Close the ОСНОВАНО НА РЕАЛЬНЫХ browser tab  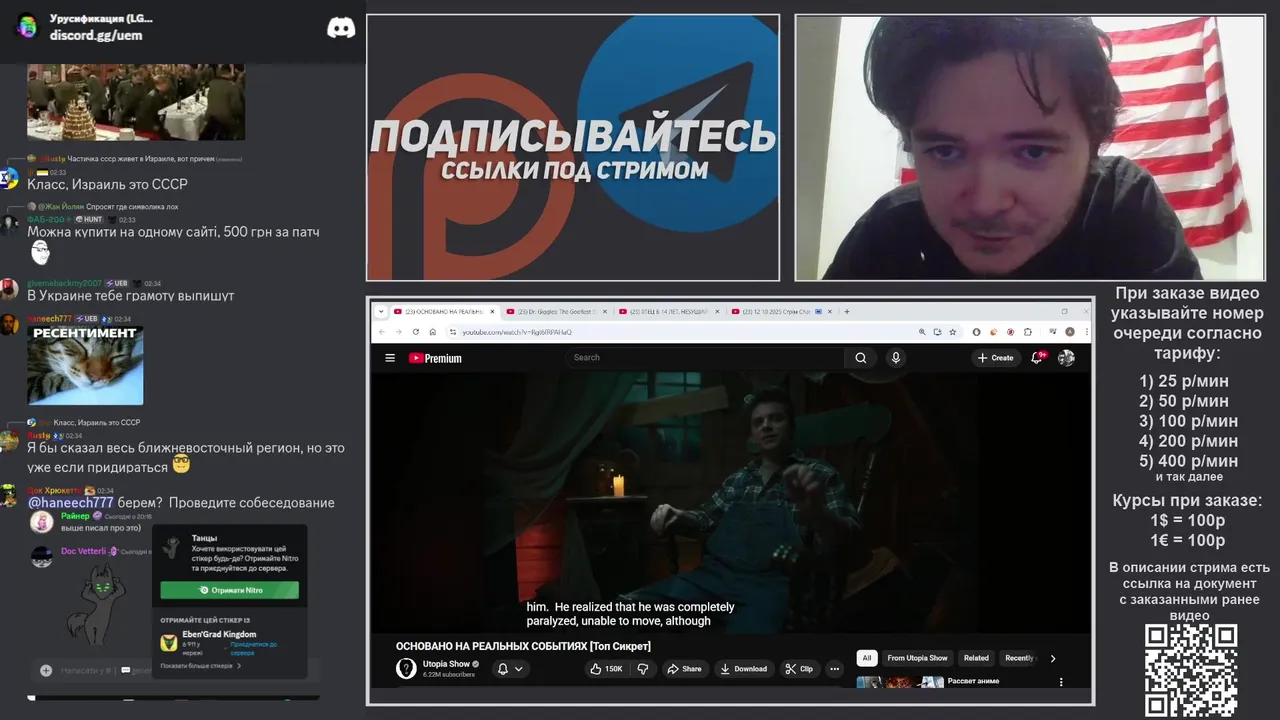click(490, 311)
